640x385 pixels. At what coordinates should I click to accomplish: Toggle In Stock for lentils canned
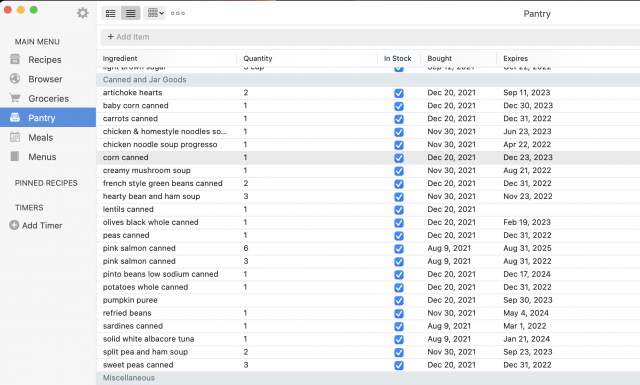(x=399, y=210)
